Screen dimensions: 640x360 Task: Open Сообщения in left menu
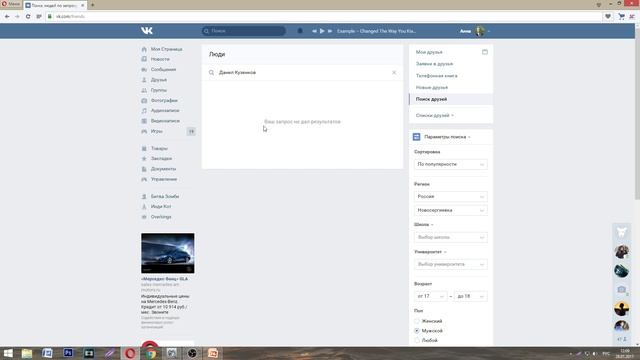point(163,69)
